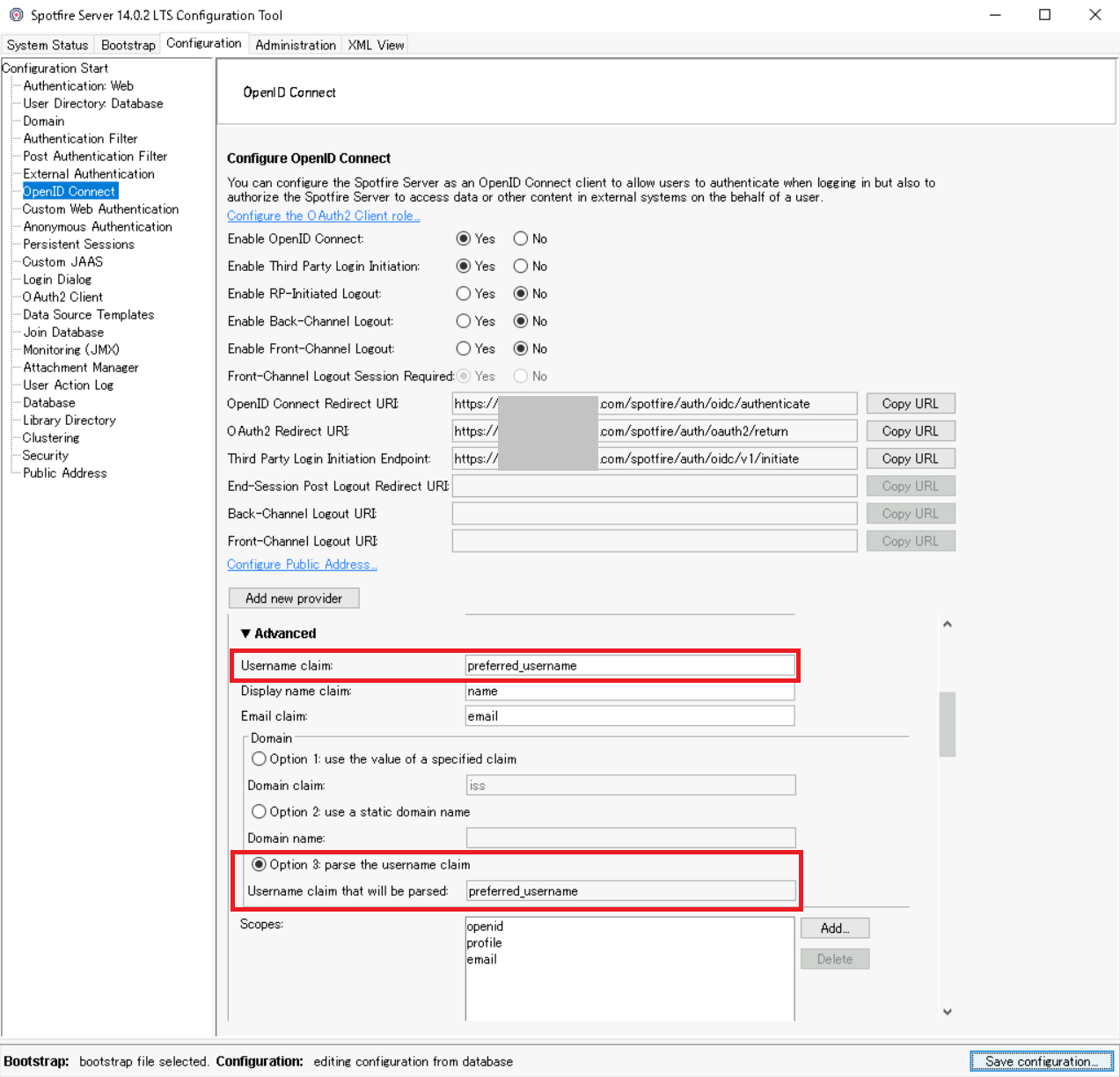The width and height of the screenshot is (1120, 1077).
Task: Select the profile scope entry
Action: (x=485, y=942)
